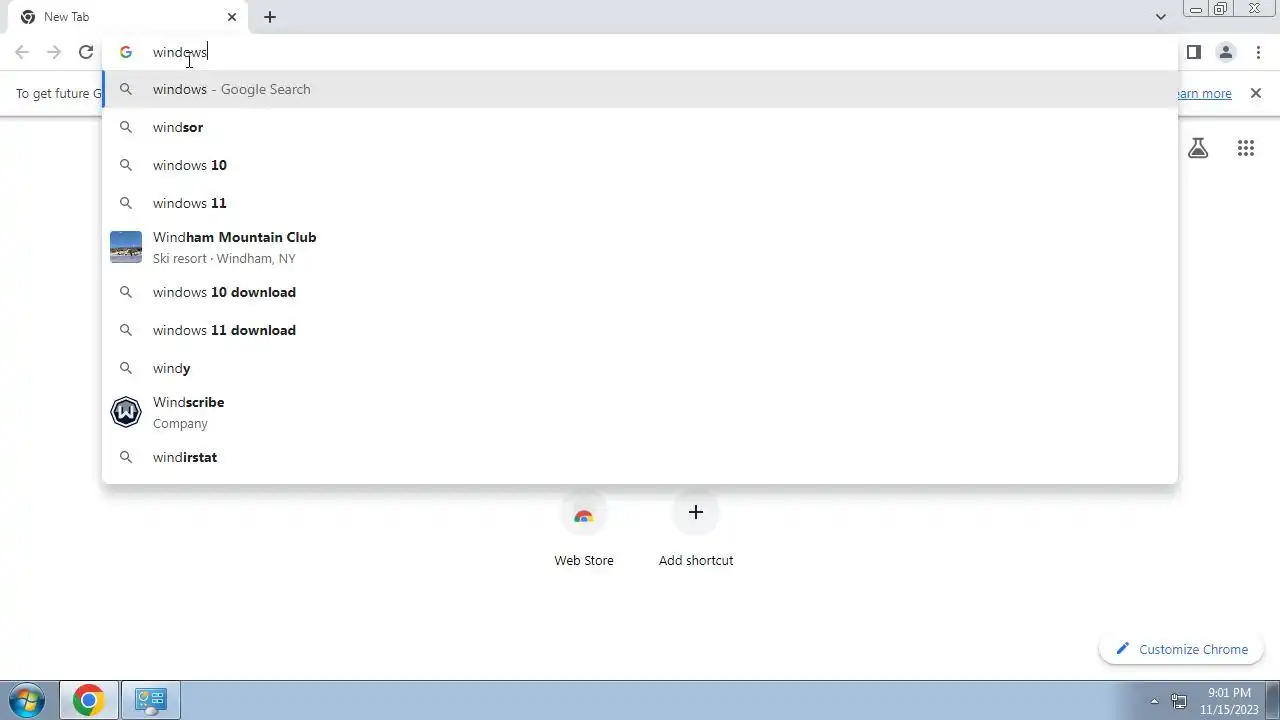Click search icon beside 'windirstat'
1280x720 pixels.
(126, 457)
